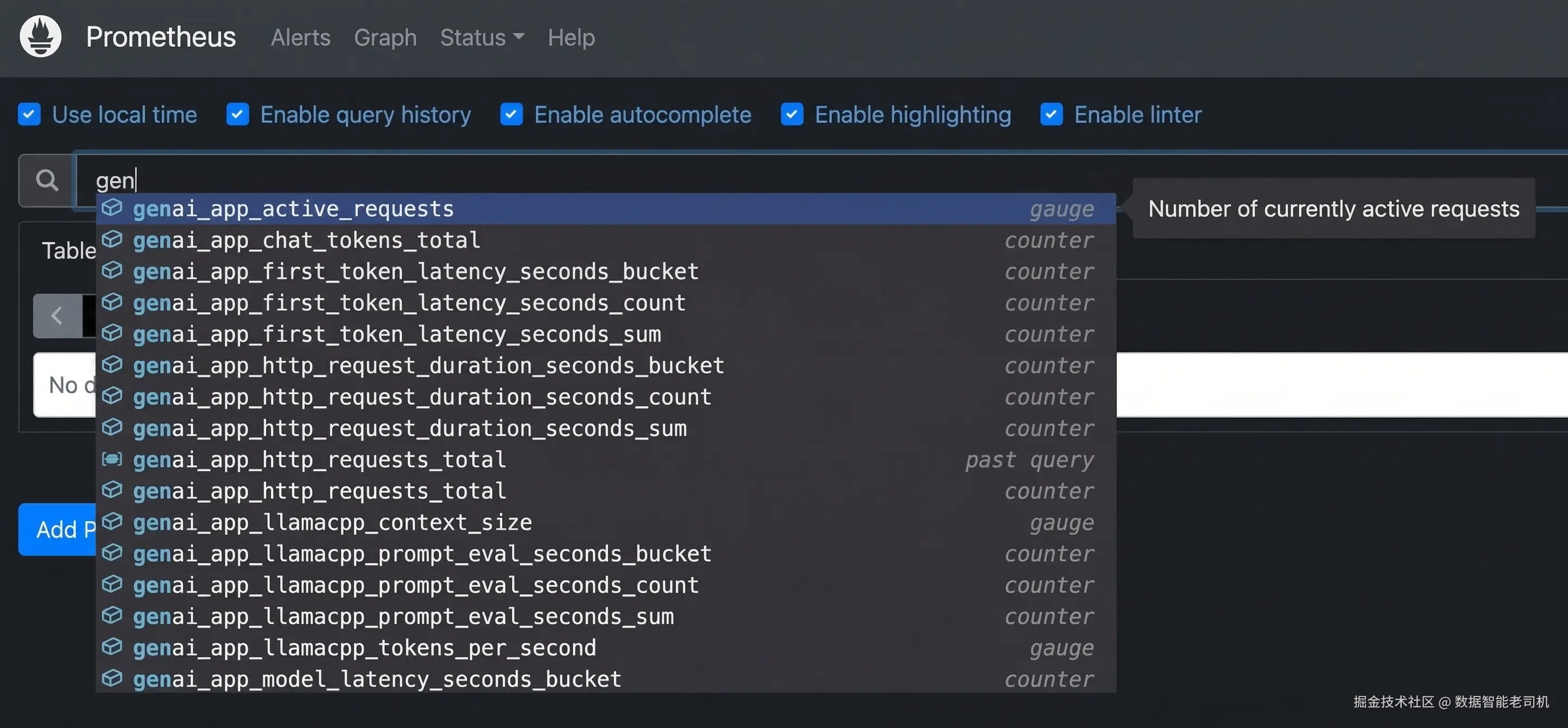Screen dimensions: 1568x728
Task: Click metric icon beside genai_app_llamacpp_context_size
Action: pos(112,522)
